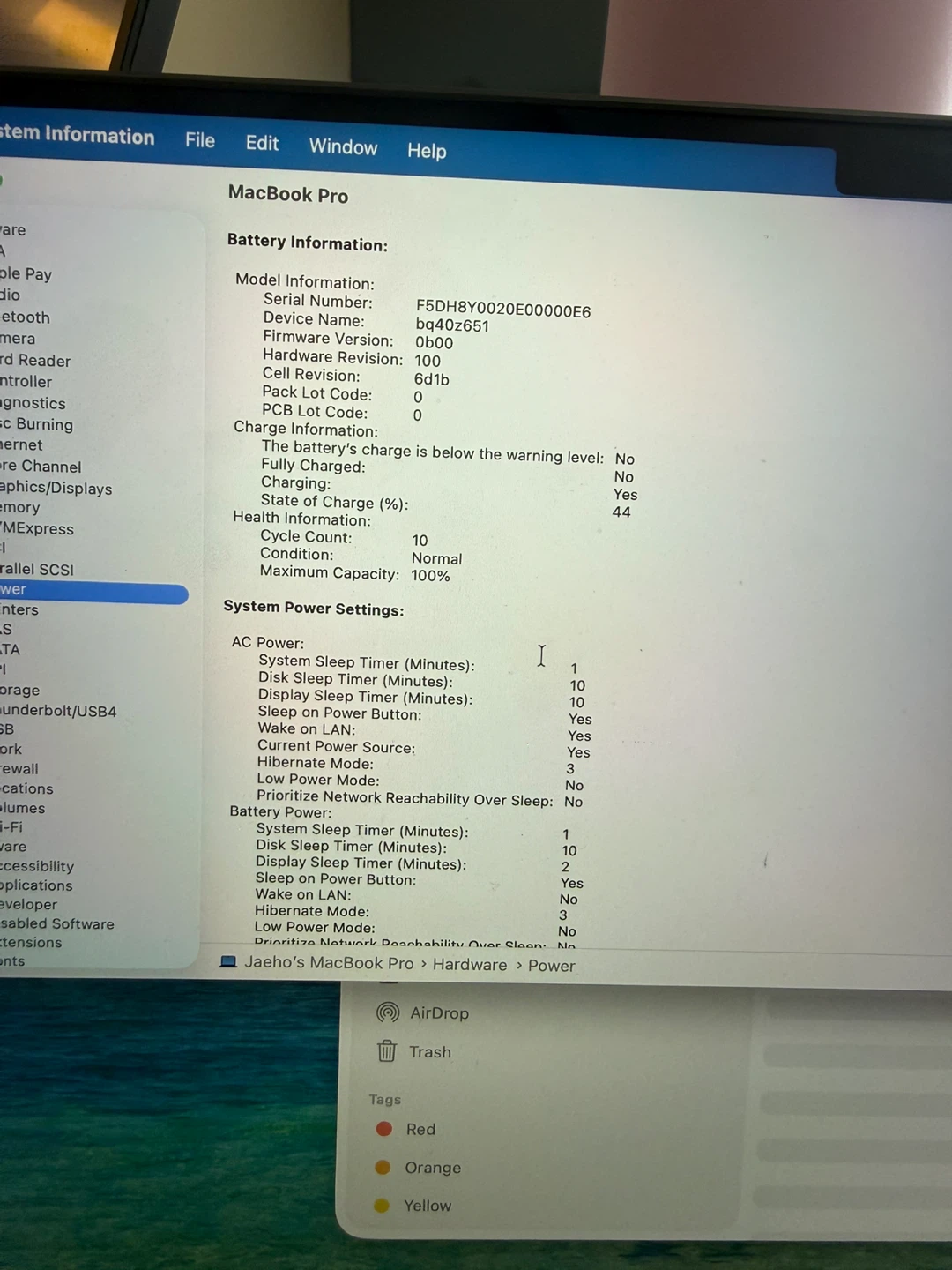Image resolution: width=952 pixels, height=1270 pixels.
Task: Select Disc Burning in the sidebar
Action: tap(37, 424)
